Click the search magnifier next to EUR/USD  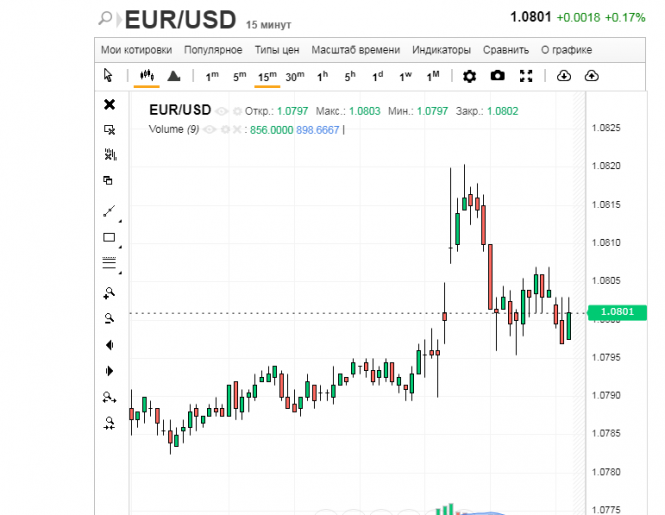(x=105, y=18)
